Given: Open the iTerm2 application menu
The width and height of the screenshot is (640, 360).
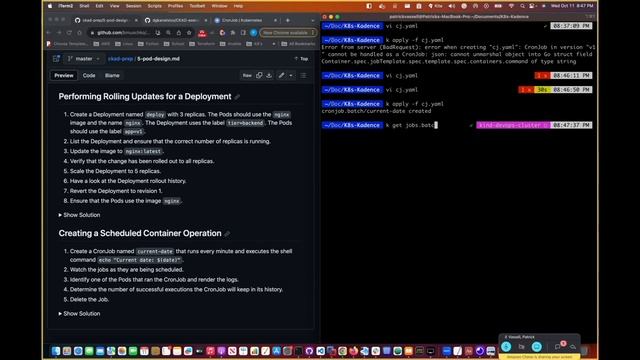Looking at the screenshot, I should click(x=65, y=6).
